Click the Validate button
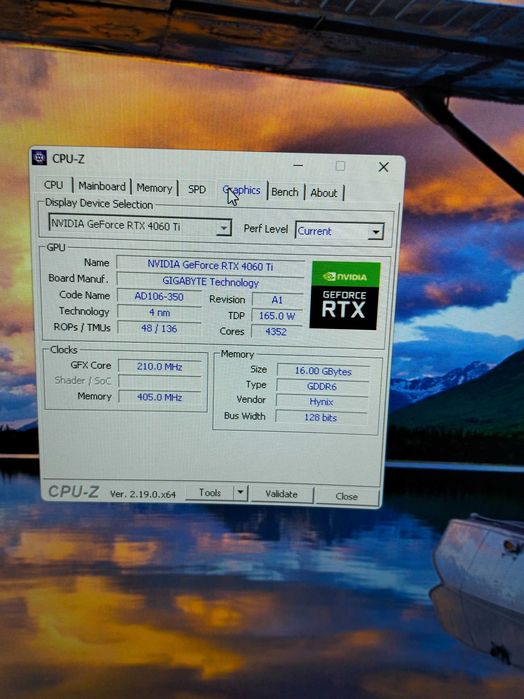524x699 pixels. pyautogui.click(x=281, y=494)
